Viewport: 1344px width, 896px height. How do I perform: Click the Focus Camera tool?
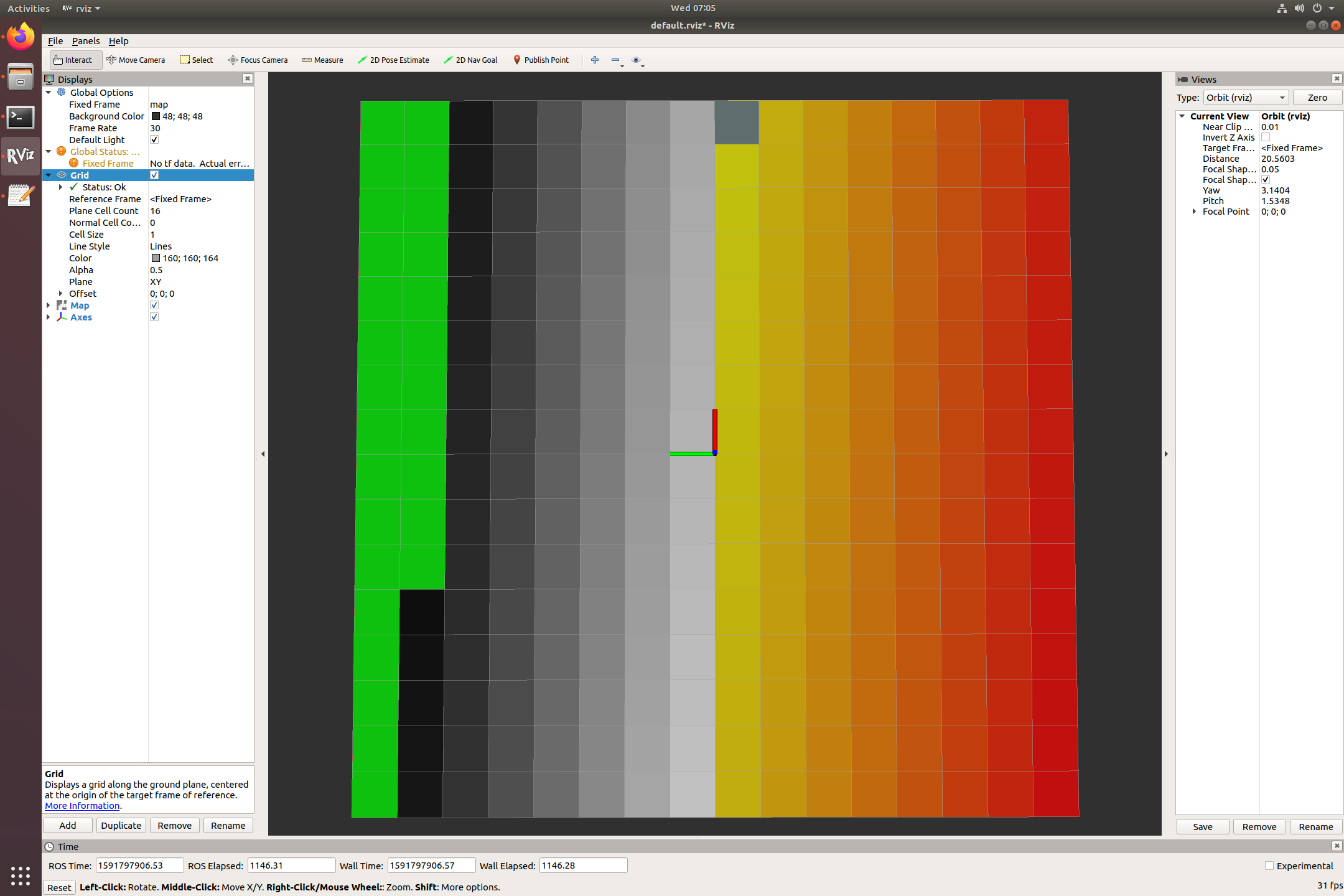point(258,60)
